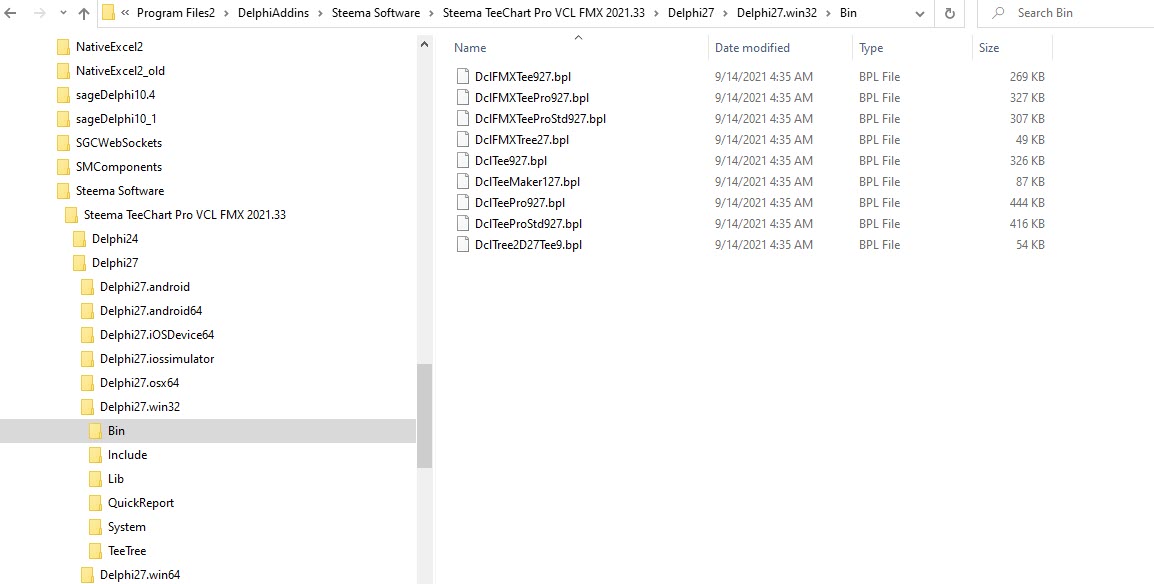
Task: Click file icon of DclFMXTeeProStd927.bpl
Action: click(x=463, y=118)
